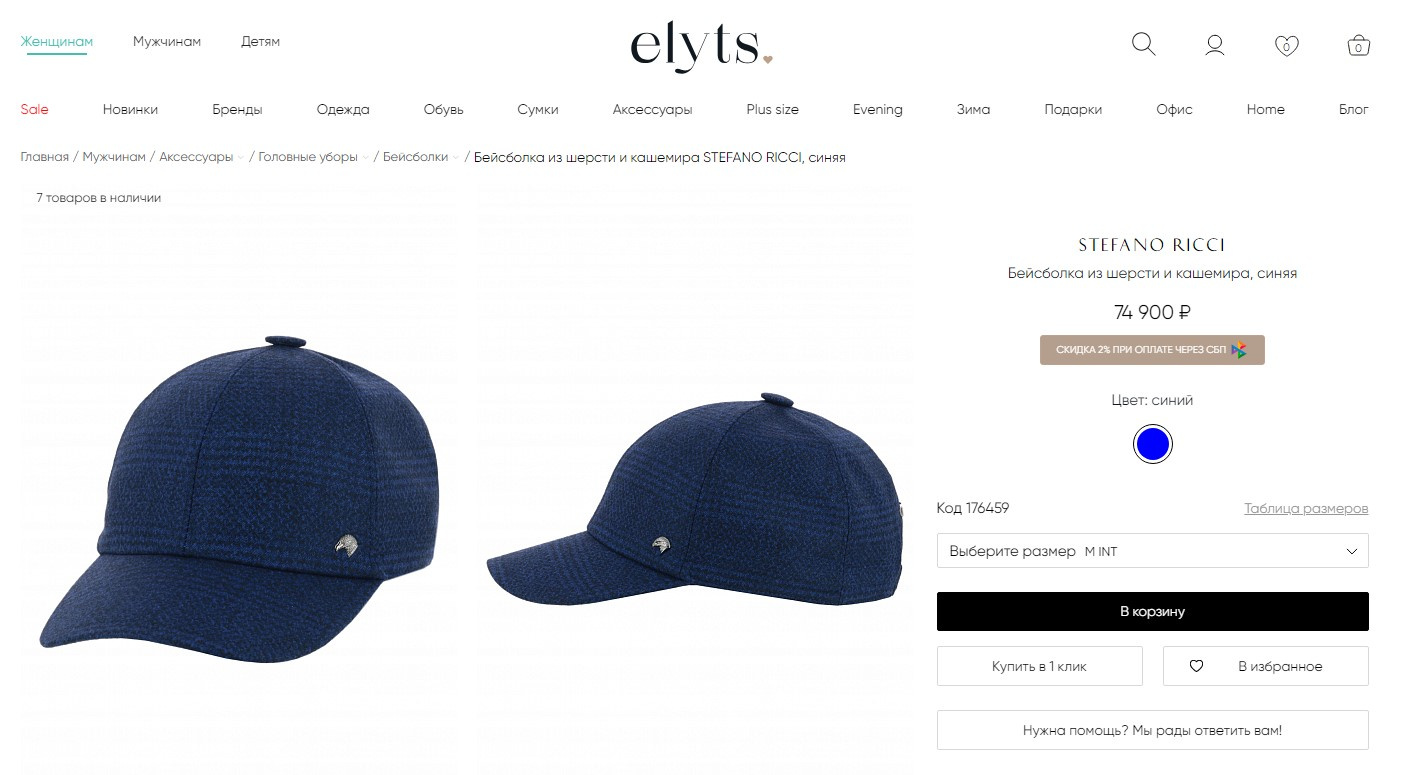Image resolution: width=1421 pixels, height=775 pixels.
Task: Expand the Головные уборы breadcrumb chevron
Action: coord(365,157)
